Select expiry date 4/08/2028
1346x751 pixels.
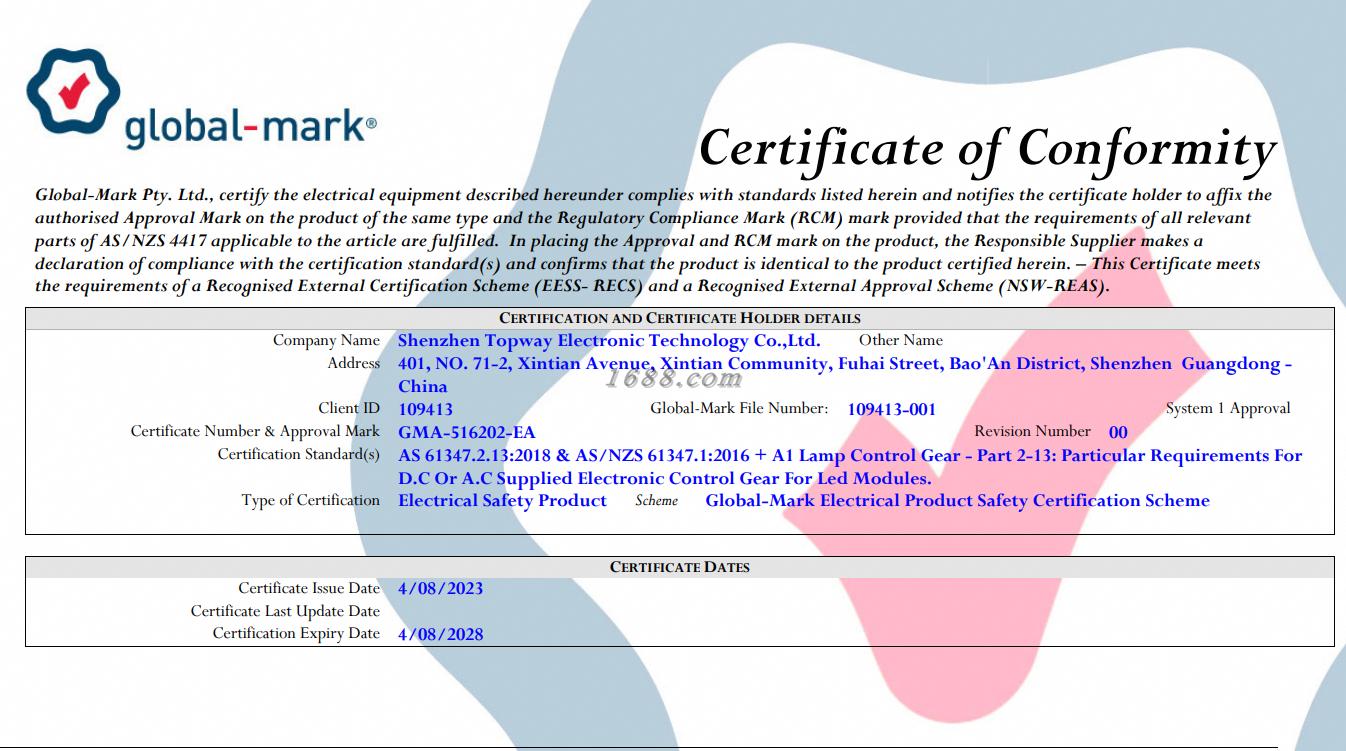point(440,634)
